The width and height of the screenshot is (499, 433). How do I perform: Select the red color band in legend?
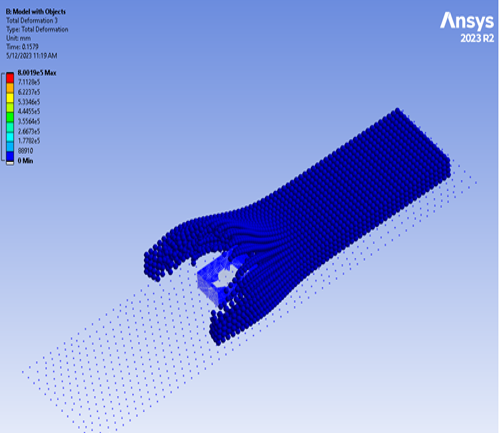(10, 78)
